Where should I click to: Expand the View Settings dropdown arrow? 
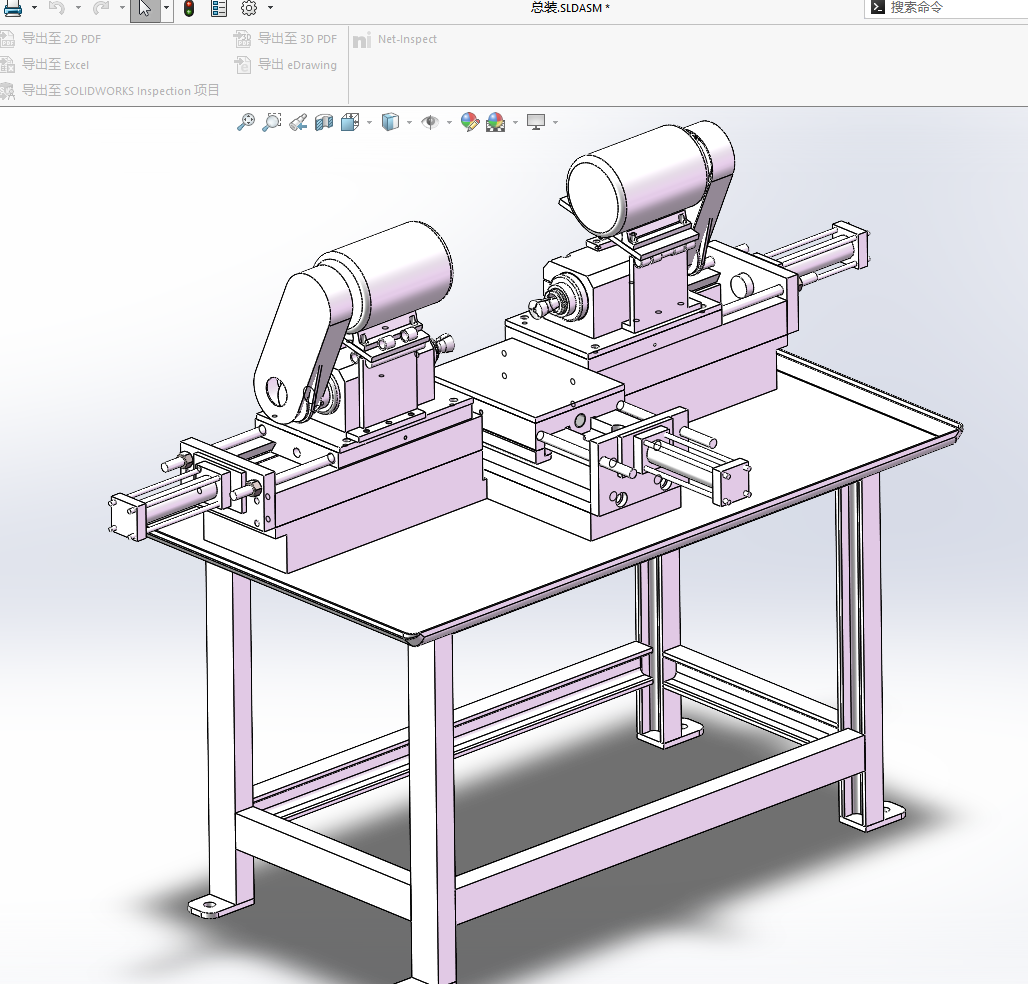pyautogui.click(x=555, y=123)
